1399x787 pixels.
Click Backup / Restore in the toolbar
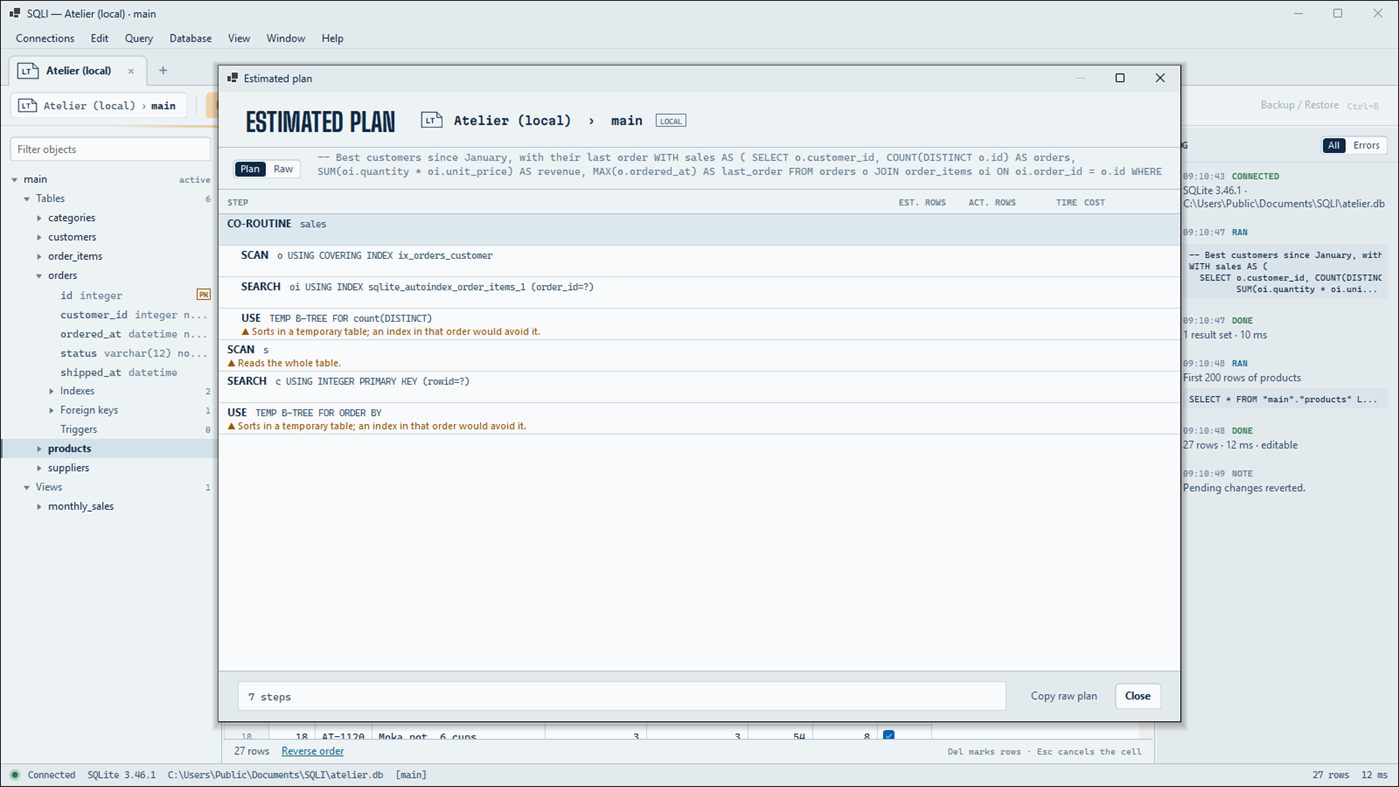1298,105
